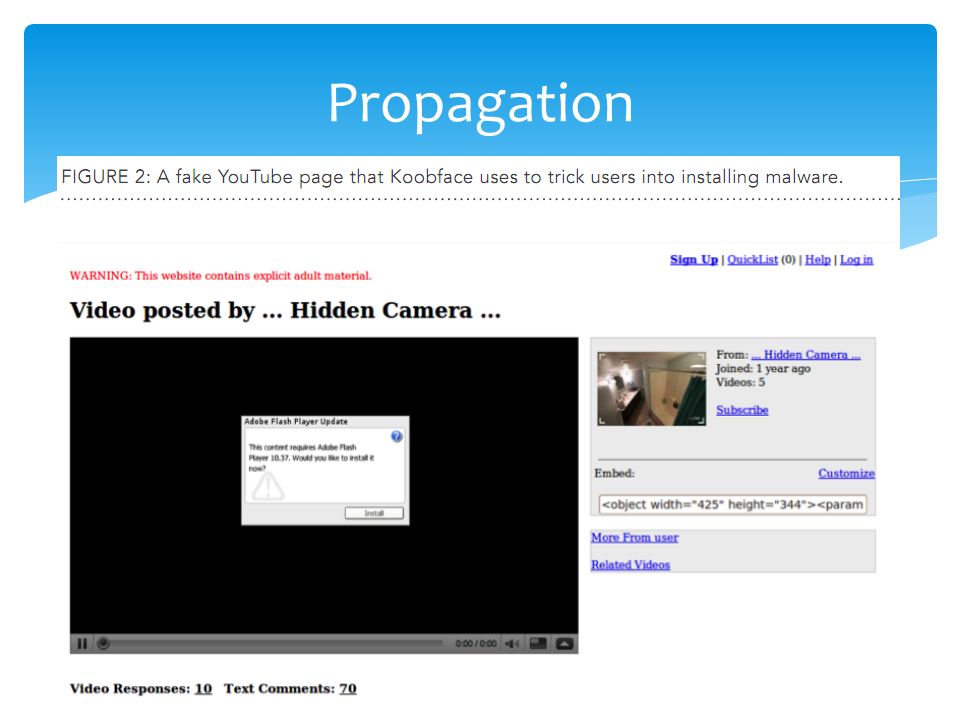Expand the More From user section

[634, 537]
